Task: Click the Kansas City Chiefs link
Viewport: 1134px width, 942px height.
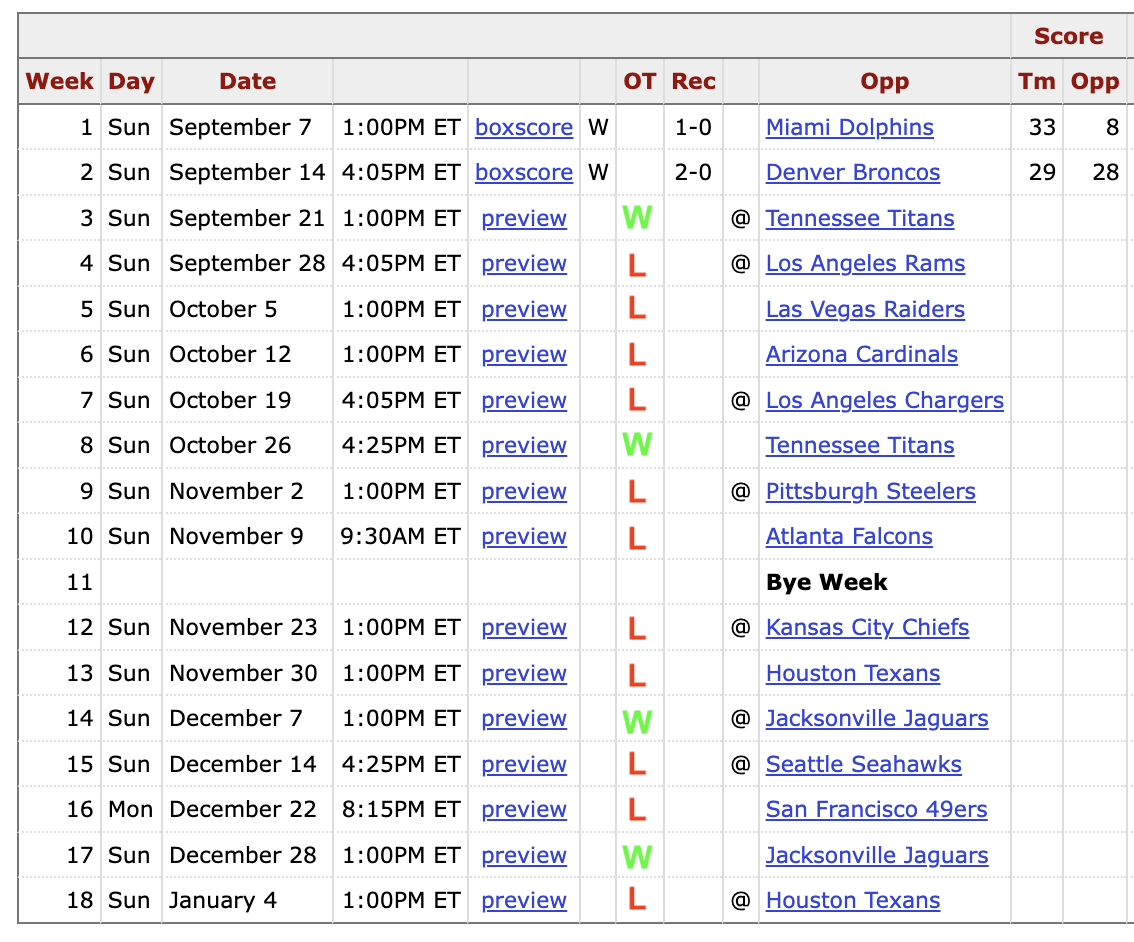Action: tap(867, 628)
